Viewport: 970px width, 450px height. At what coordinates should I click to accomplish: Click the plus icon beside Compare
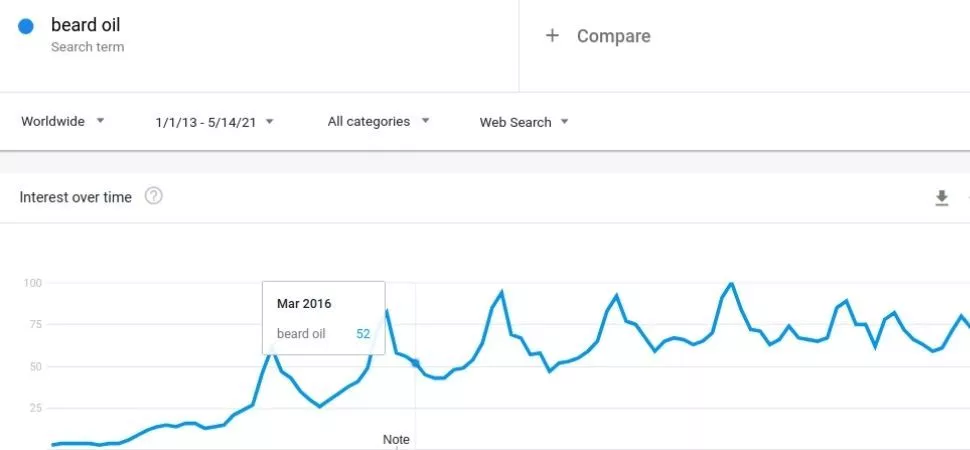click(551, 36)
